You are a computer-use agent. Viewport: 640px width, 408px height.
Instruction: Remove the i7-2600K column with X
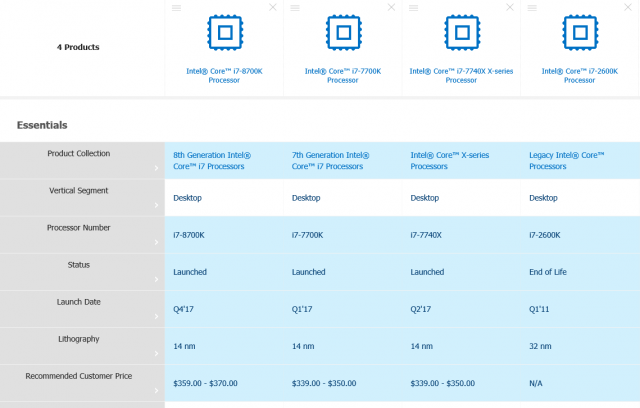coord(628,7)
